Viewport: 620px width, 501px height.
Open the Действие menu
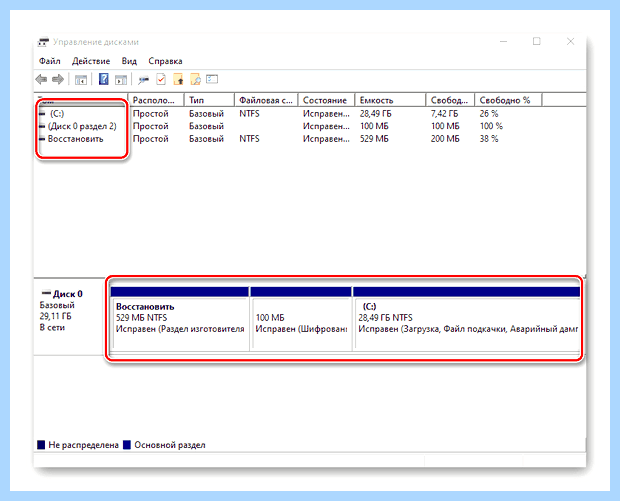point(91,61)
